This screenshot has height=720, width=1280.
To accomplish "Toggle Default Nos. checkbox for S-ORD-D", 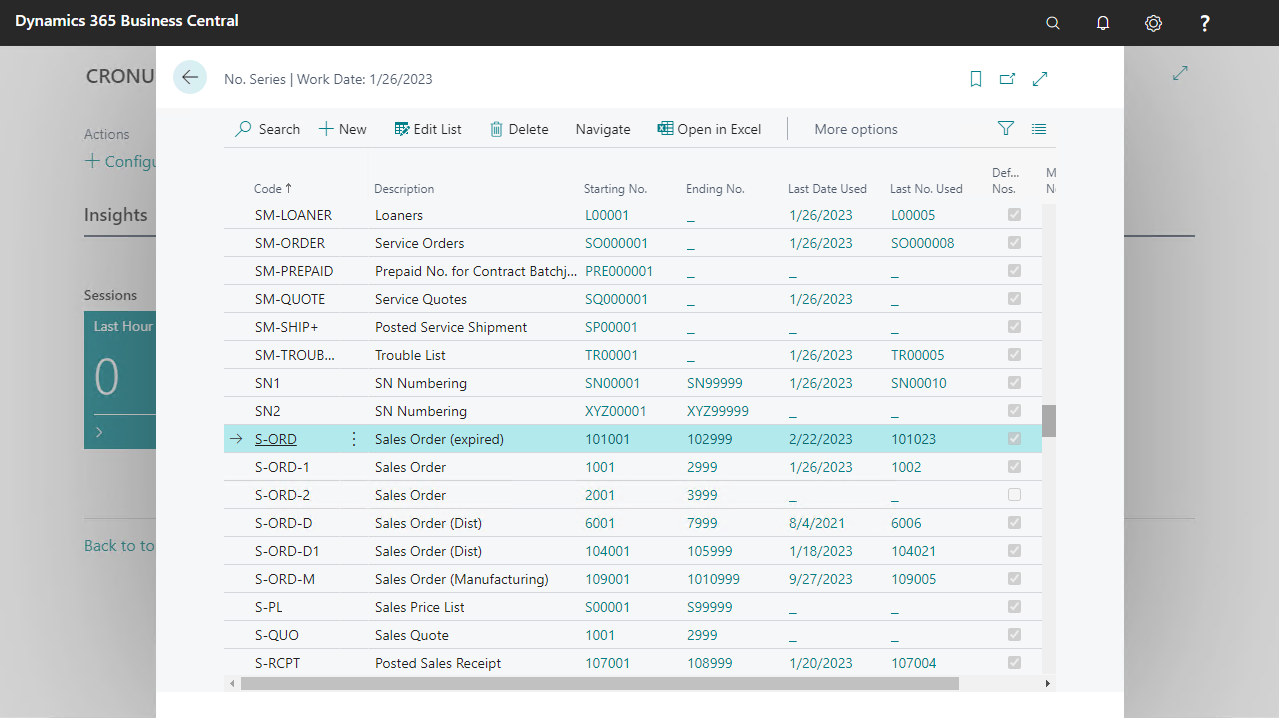I will tap(1015, 523).
